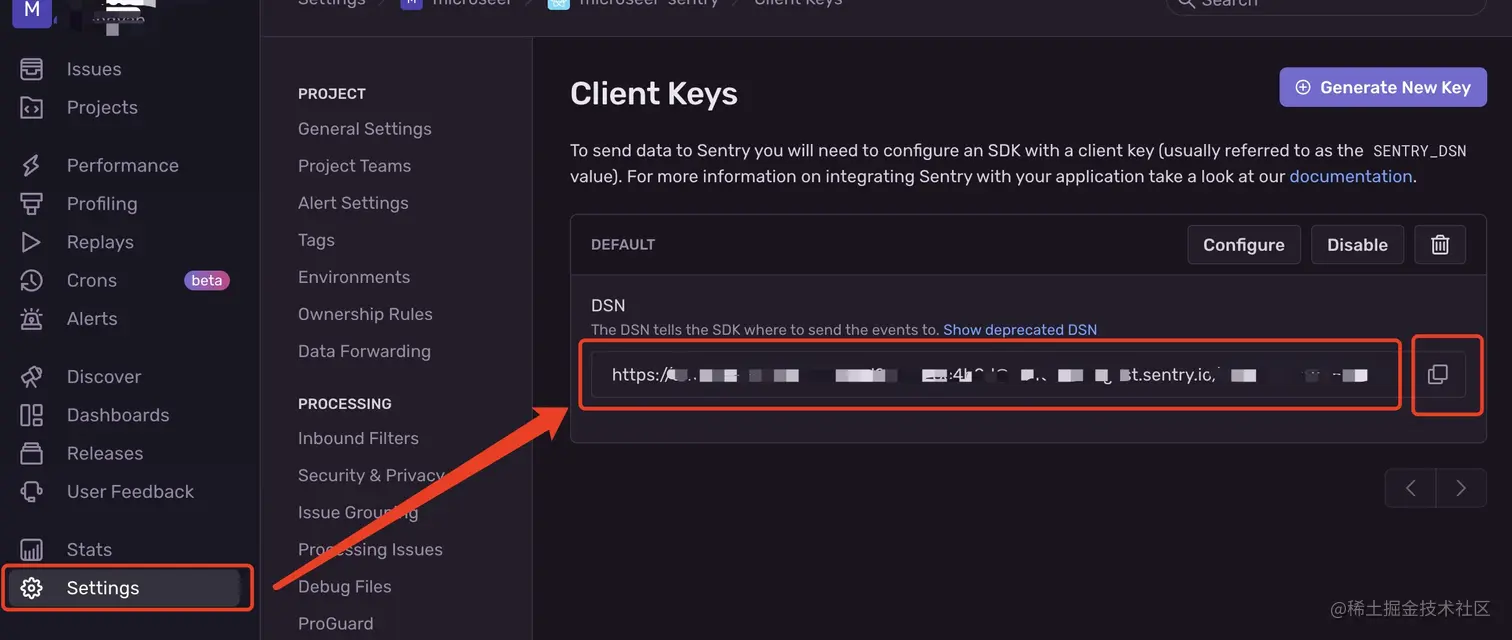Image resolution: width=1512 pixels, height=640 pixels.
Task: Click the Issues sidebar icon
Action: (x=32, y=69)
